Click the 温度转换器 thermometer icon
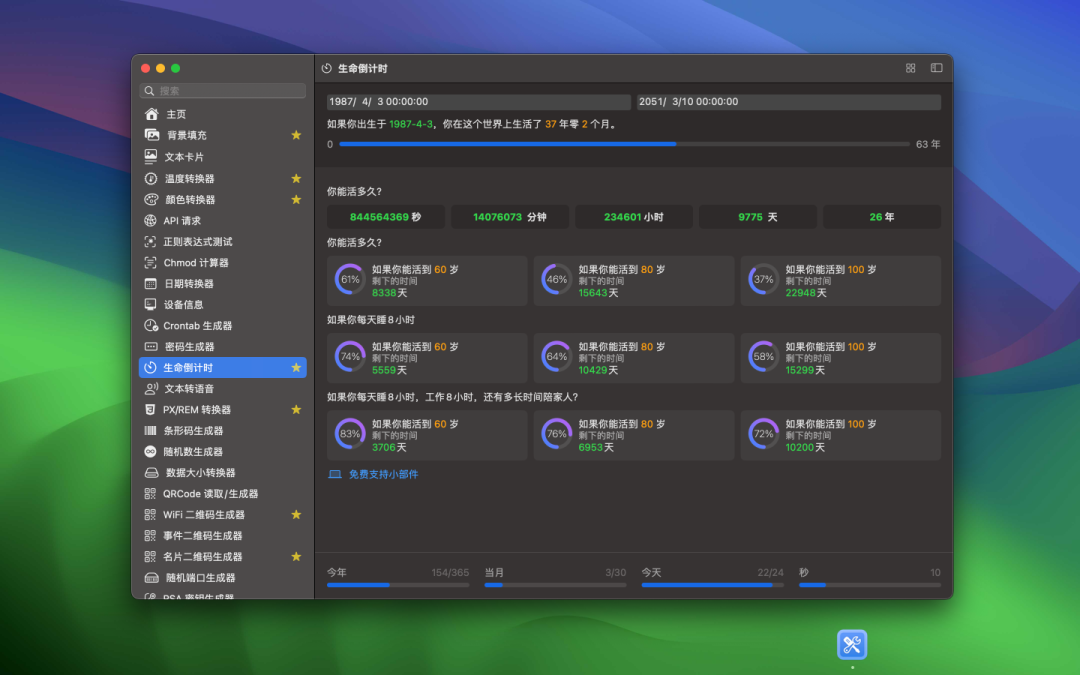Viewport: 1080px width, 675px height. (x=151, y=178)
